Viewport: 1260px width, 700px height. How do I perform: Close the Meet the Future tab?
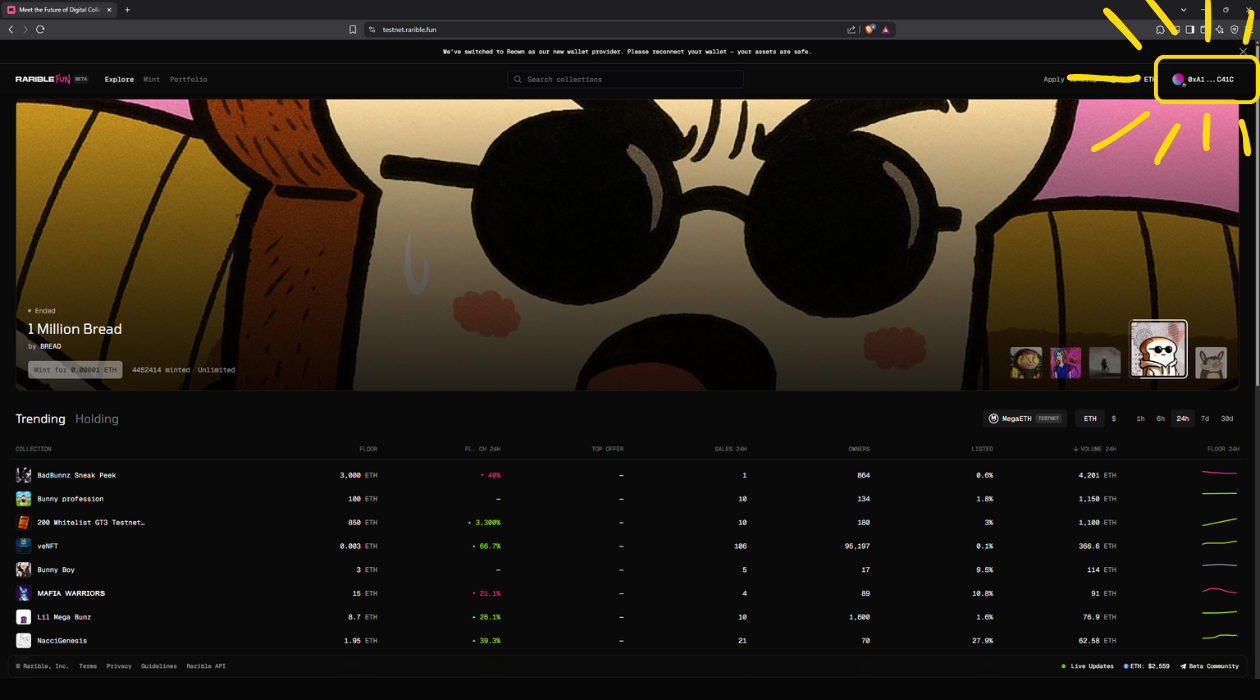click(107, 10)
